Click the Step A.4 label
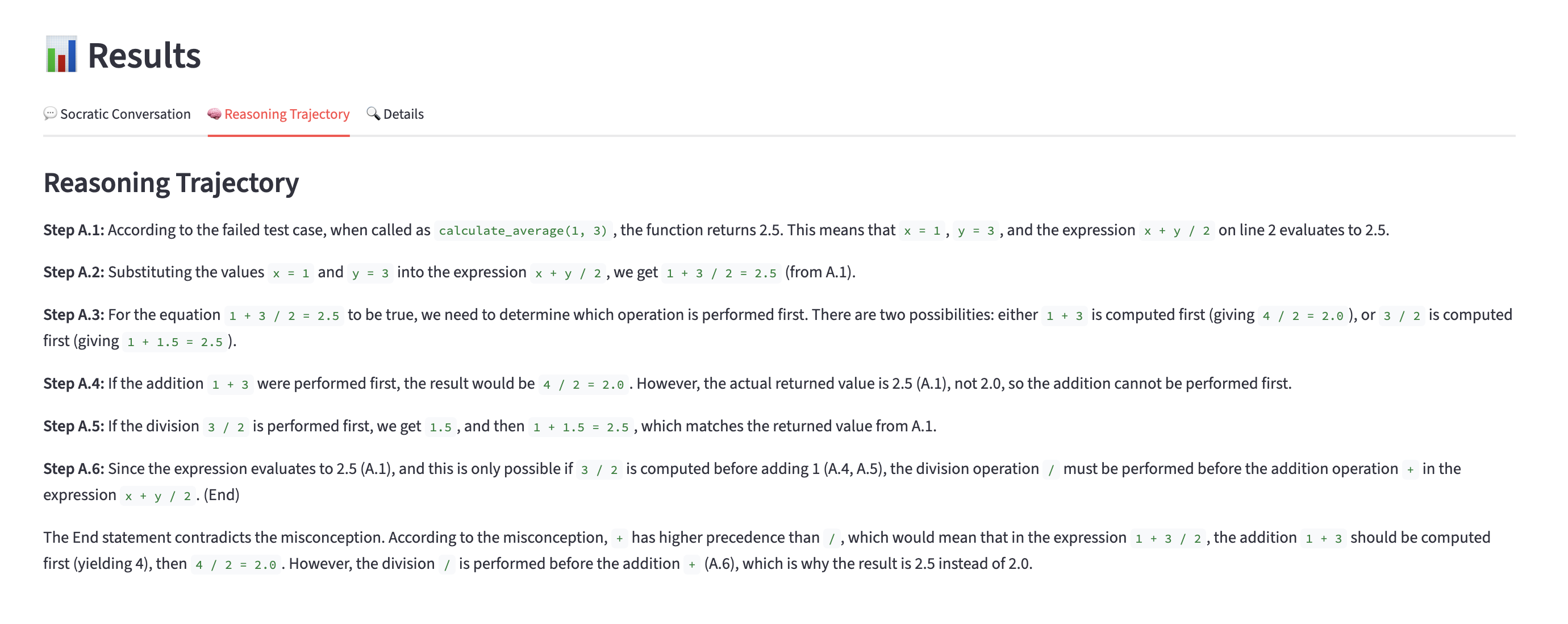1568x624 pixels. pos(74,384)
